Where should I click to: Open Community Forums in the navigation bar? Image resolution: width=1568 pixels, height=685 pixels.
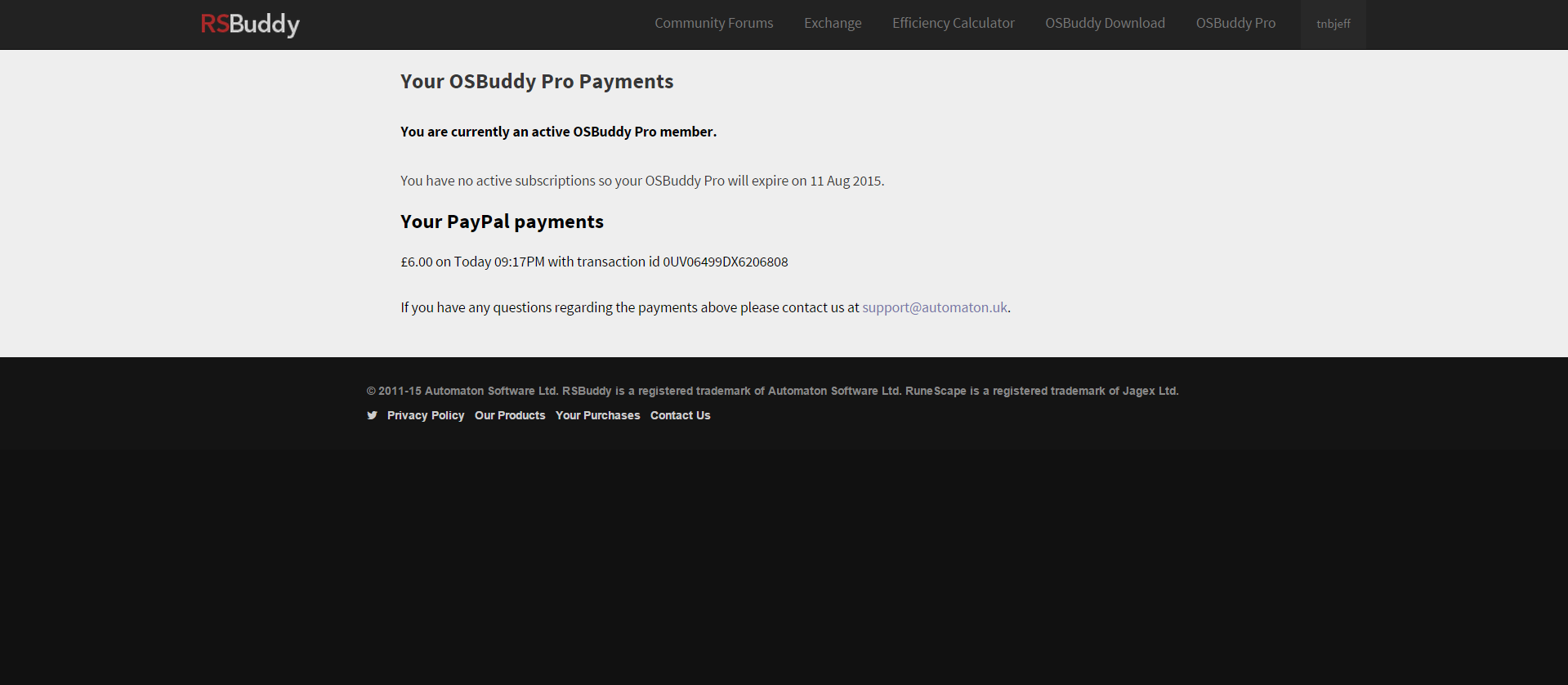click(713, 23)
